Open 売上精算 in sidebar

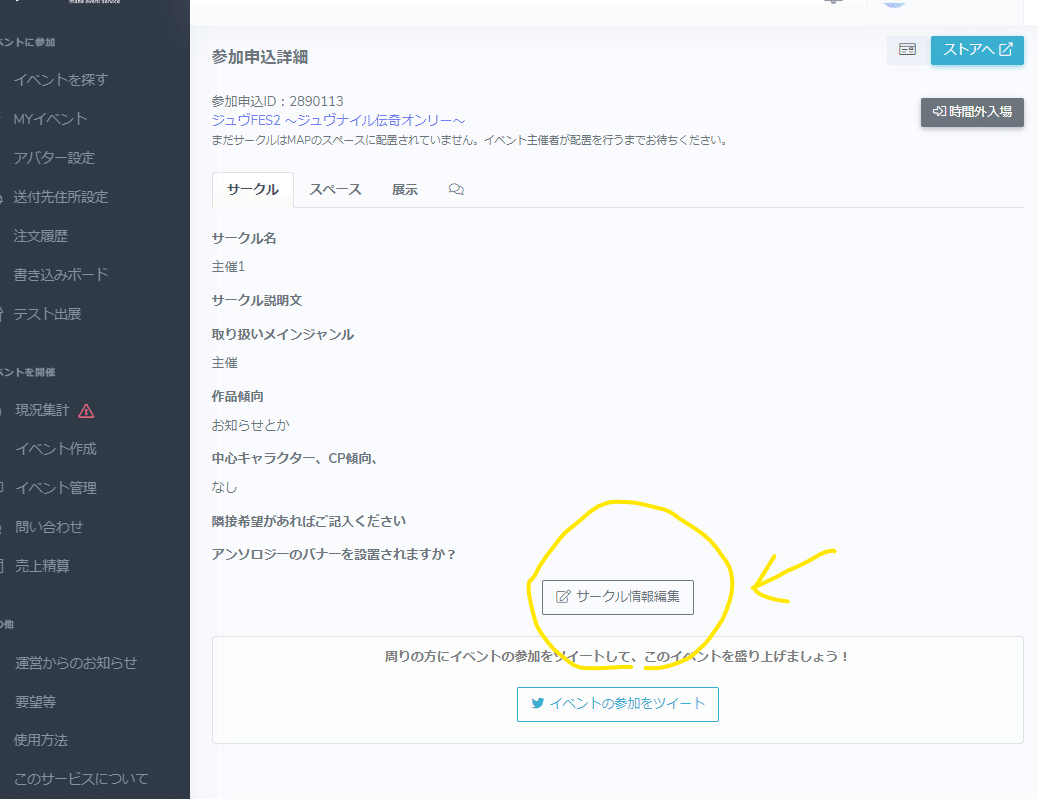(43, 566)
